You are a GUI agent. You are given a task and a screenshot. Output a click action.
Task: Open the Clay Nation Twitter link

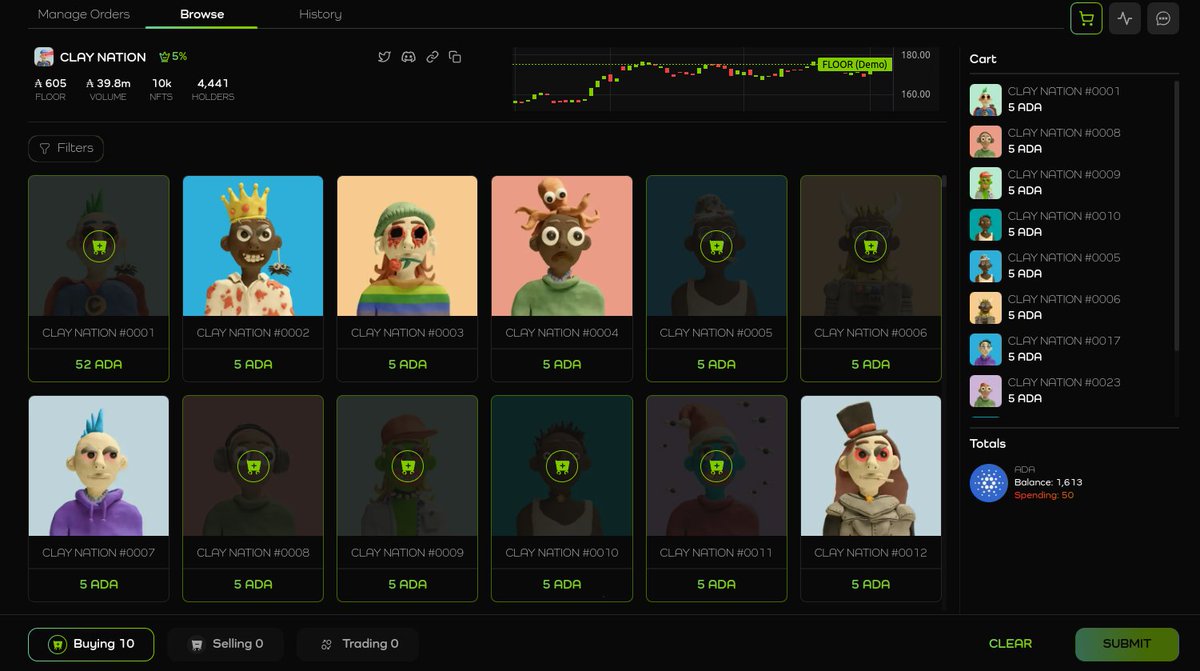point(384,57)
